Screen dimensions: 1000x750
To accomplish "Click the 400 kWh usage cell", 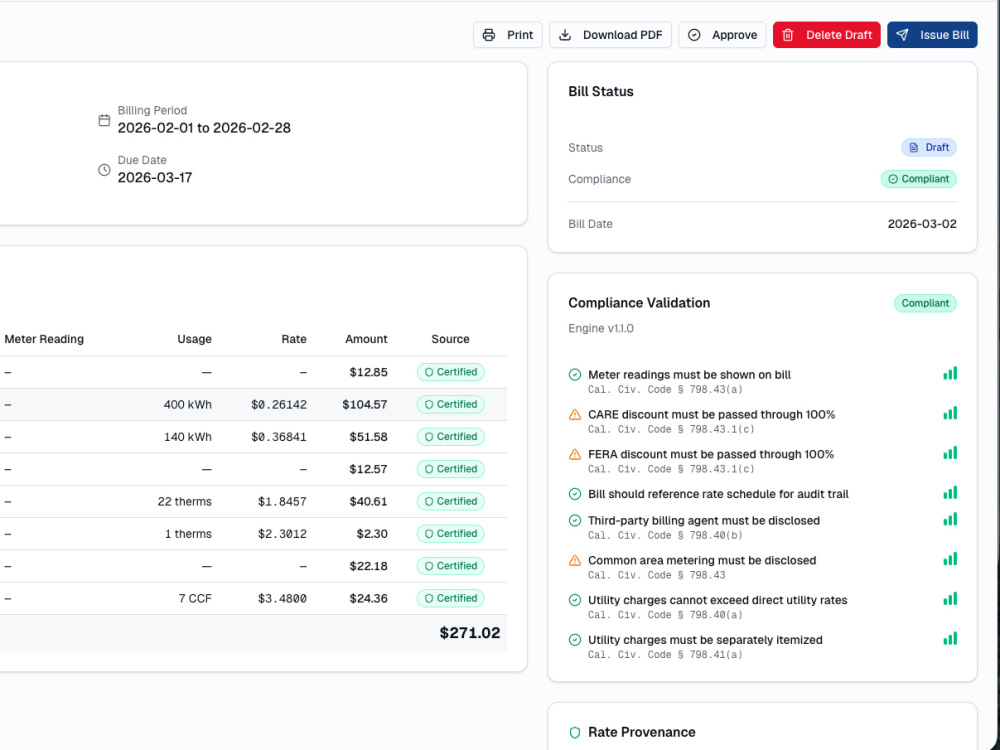I will (188, 404).
